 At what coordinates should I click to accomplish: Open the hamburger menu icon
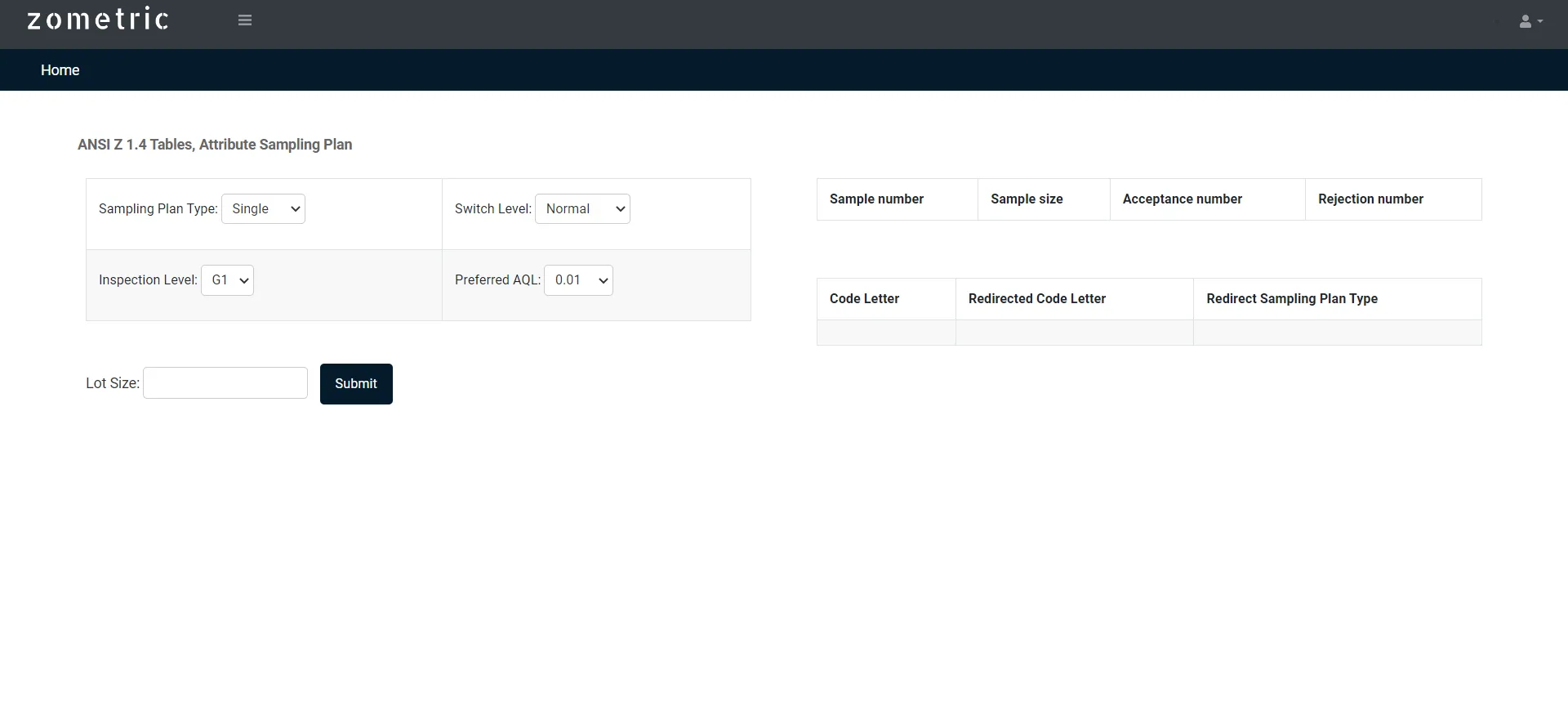[x=245, y=20]
